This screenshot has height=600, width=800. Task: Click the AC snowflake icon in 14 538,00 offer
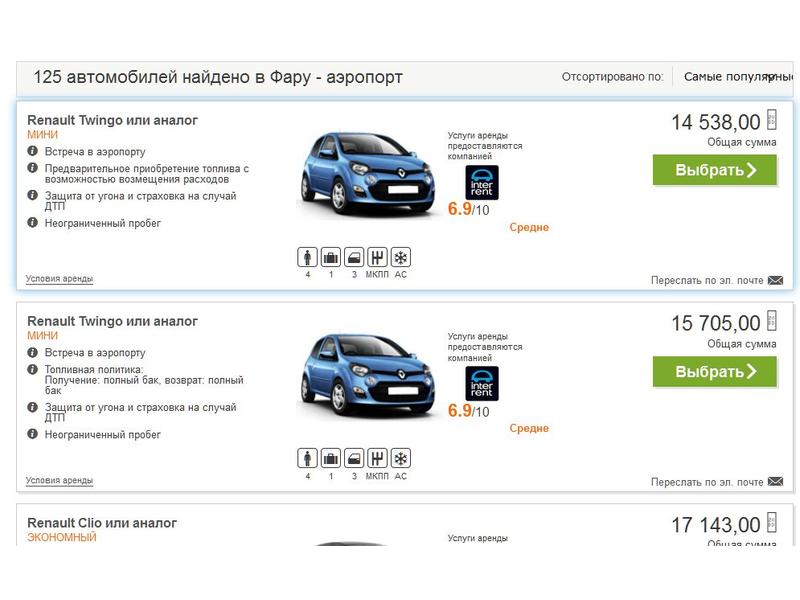[x=401, y=257]
